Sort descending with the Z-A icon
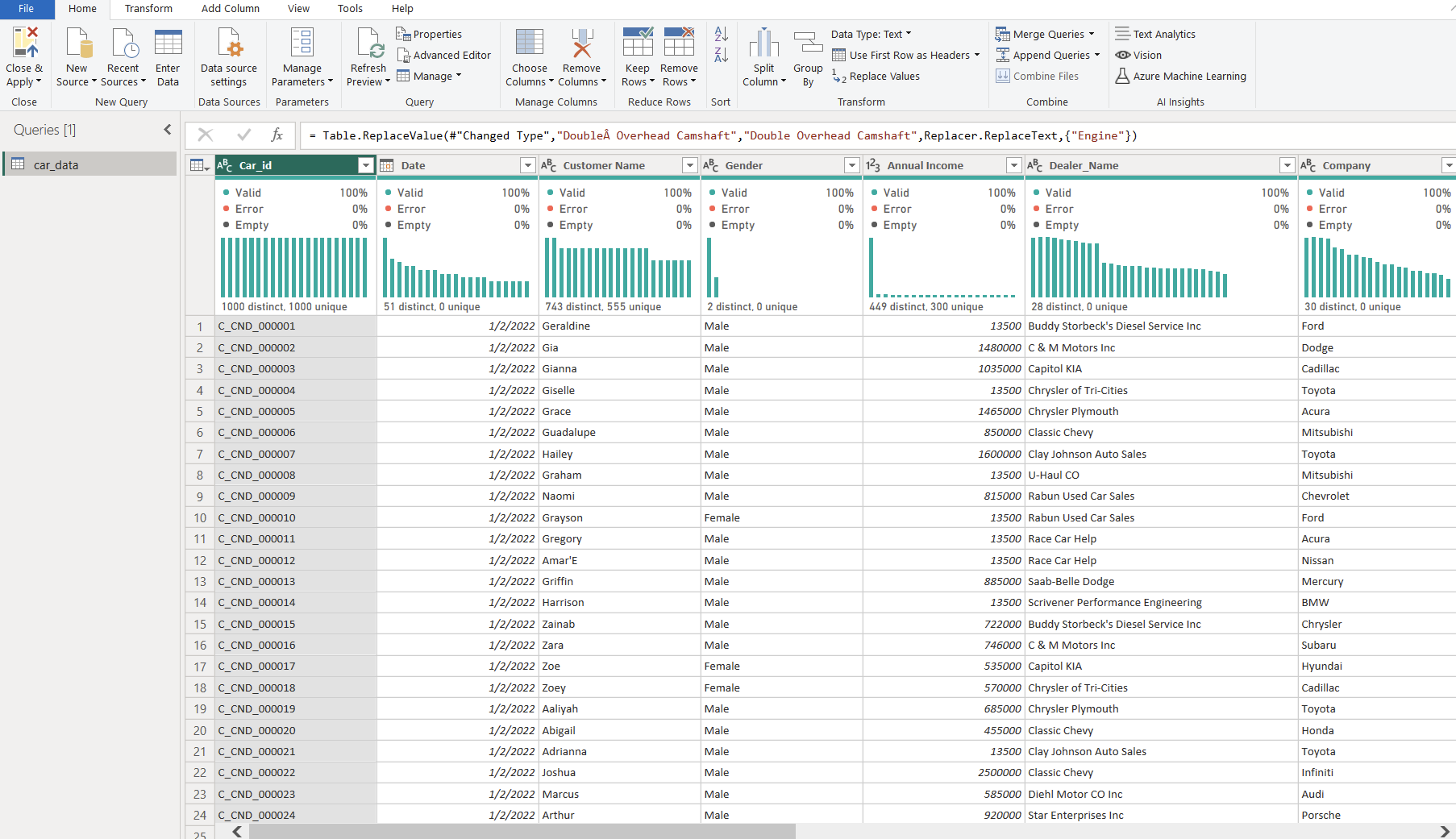This screenshot has height=839, width=1456. coord(721,55)
